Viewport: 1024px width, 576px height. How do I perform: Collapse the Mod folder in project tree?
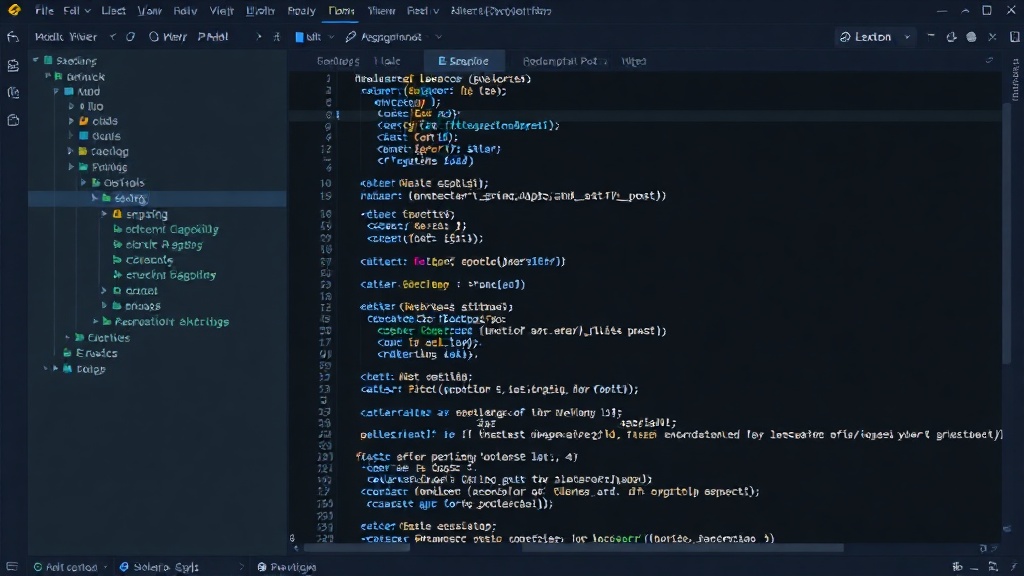(x=57, y=91)
